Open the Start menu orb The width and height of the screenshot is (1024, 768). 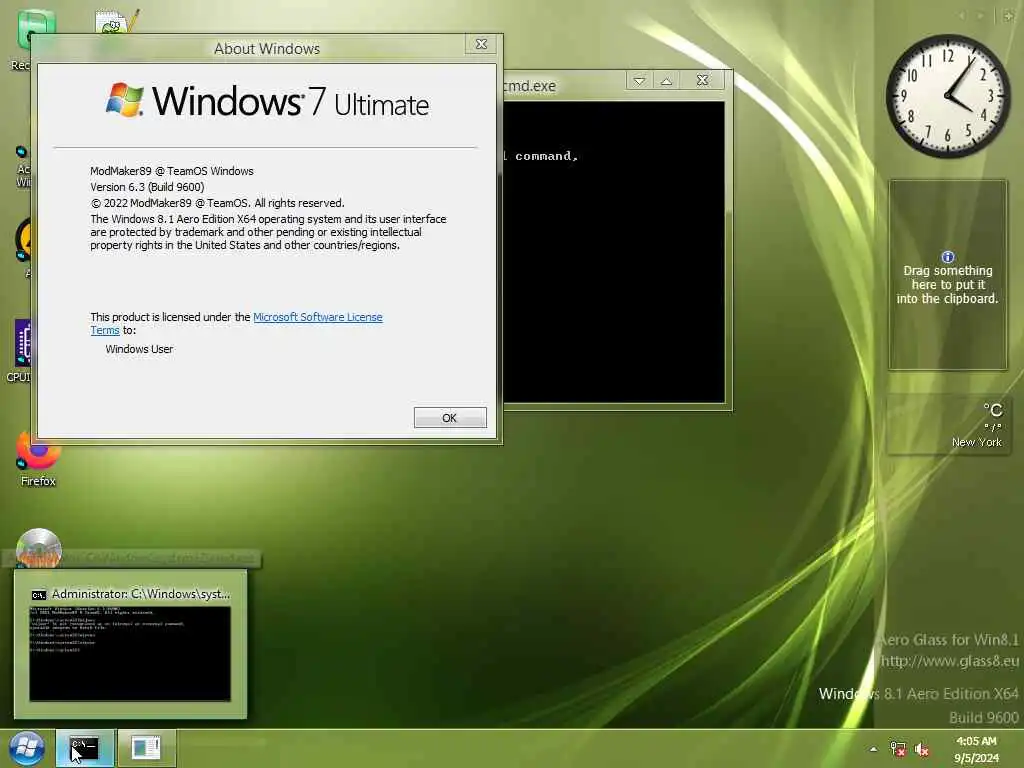click(26, 748)
